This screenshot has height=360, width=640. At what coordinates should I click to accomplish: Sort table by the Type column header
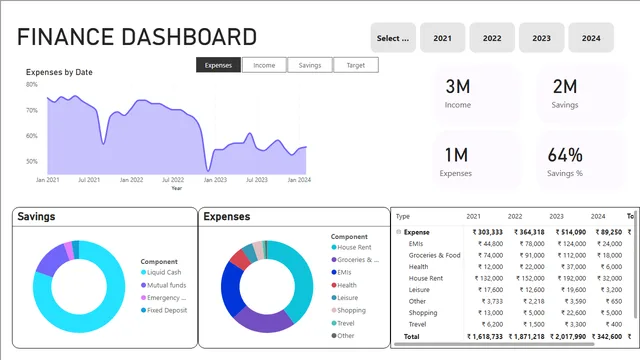(x=403, y=216)
